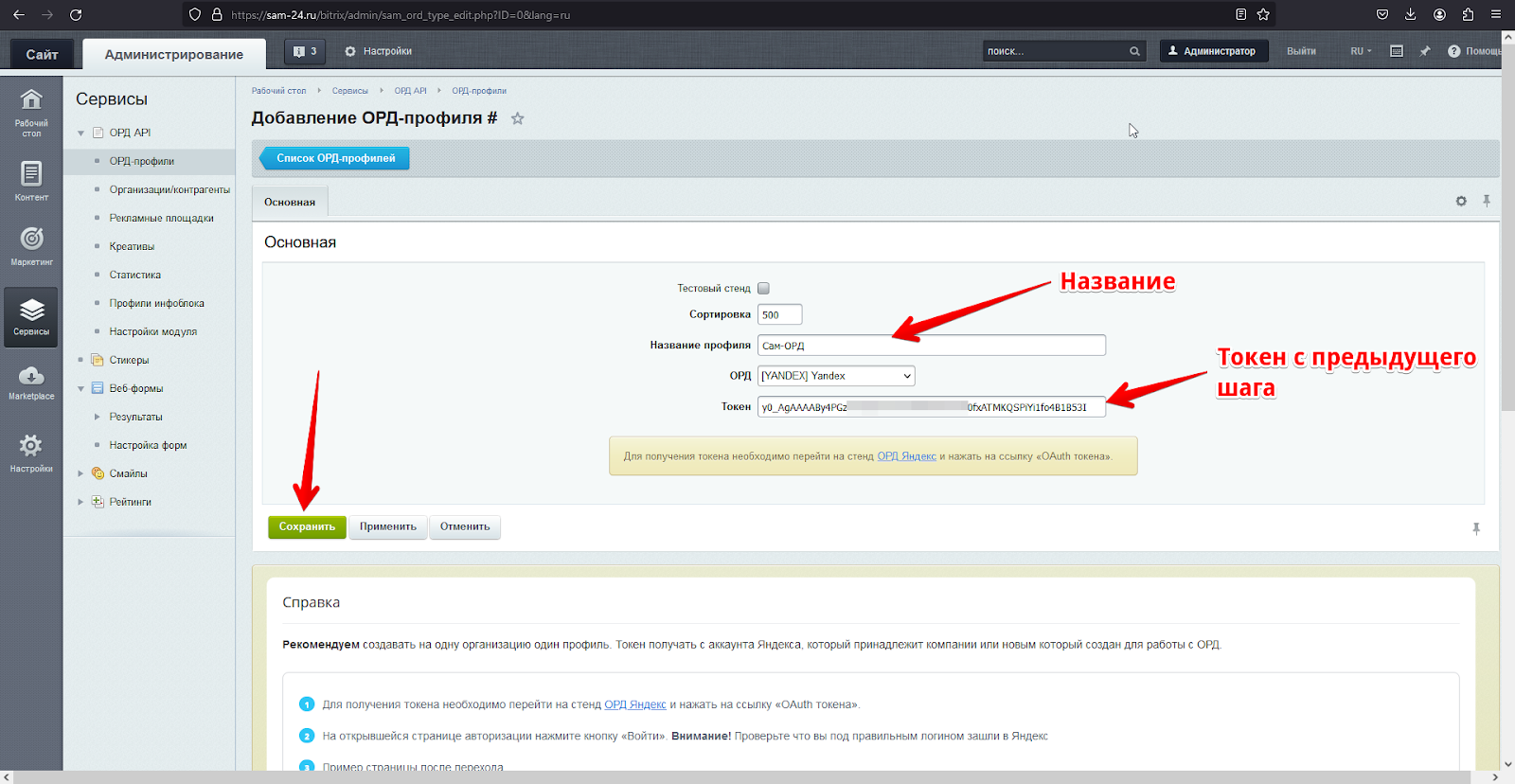Pin the admin top panel
Image resolution: width=1515 pixels, height=784 pixels.
pos(1425,51)
